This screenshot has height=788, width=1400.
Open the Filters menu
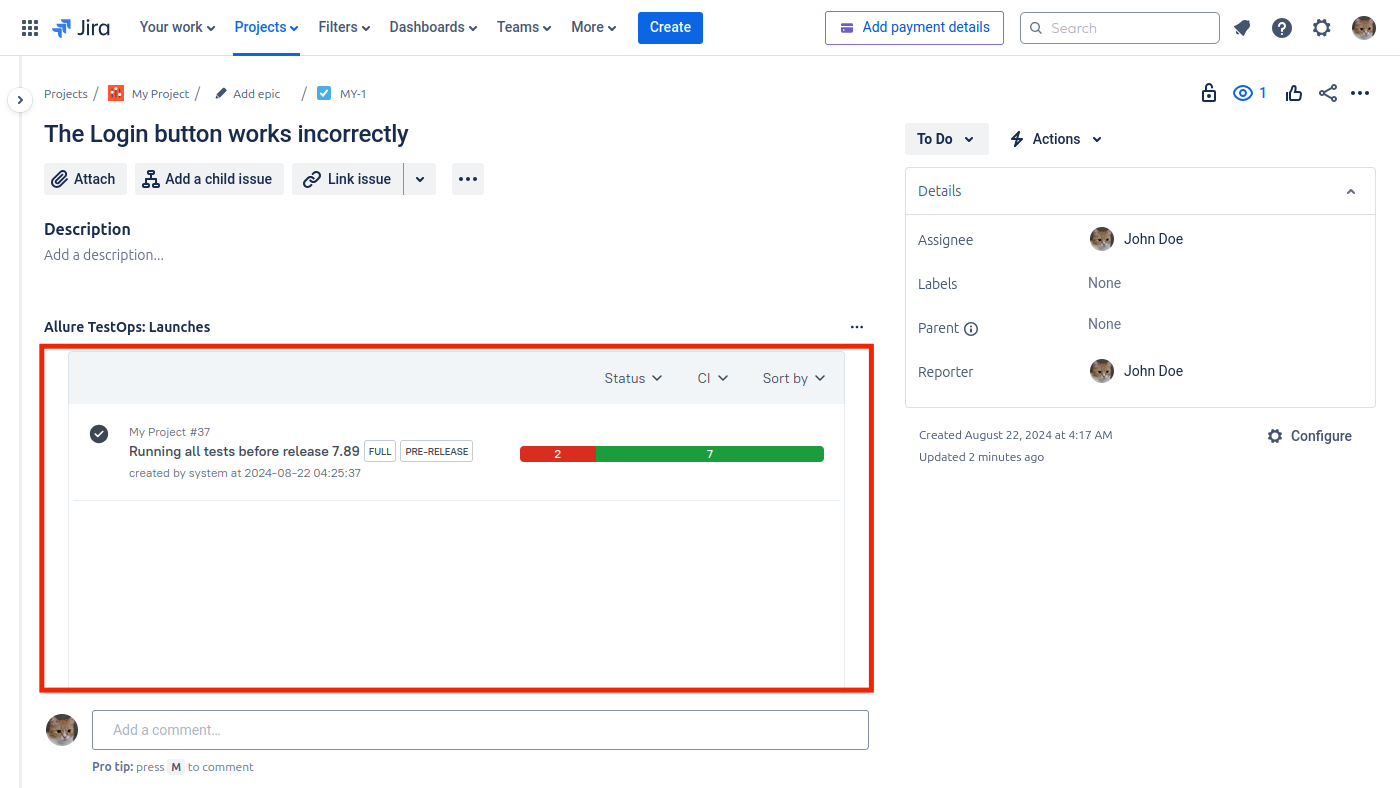(344, 27)
